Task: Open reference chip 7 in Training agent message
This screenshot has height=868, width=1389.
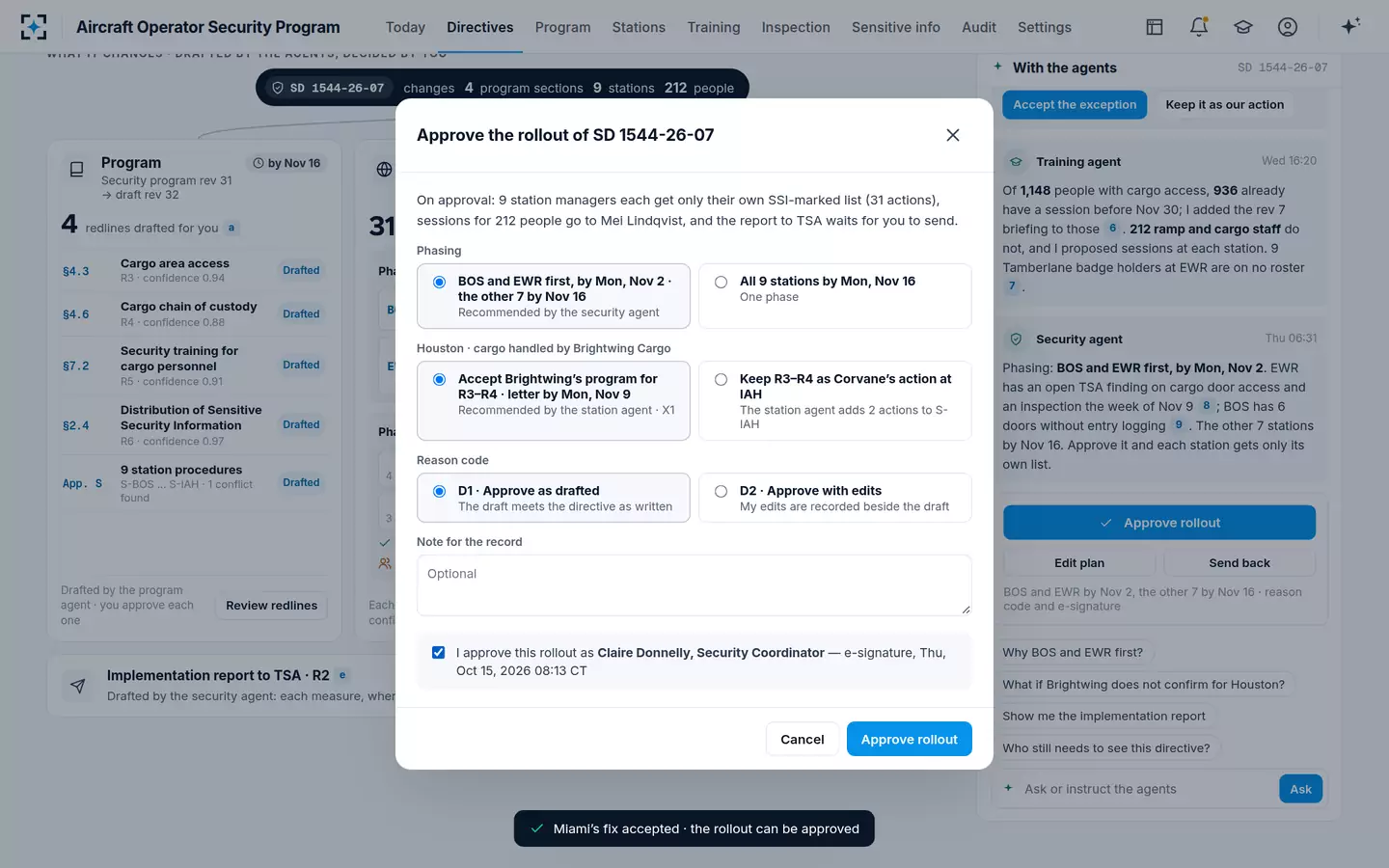Action: [1012, 286]
